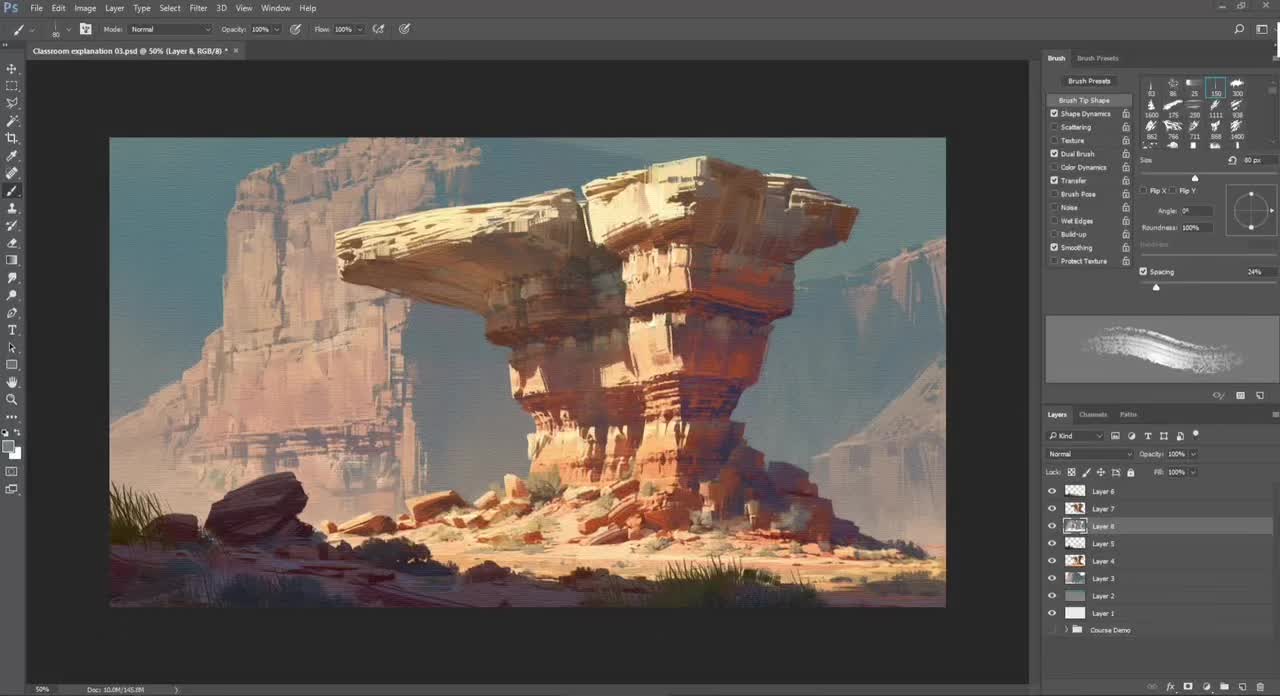
Task: Create a new group folder icon
Action: (x=1224, y=687)
